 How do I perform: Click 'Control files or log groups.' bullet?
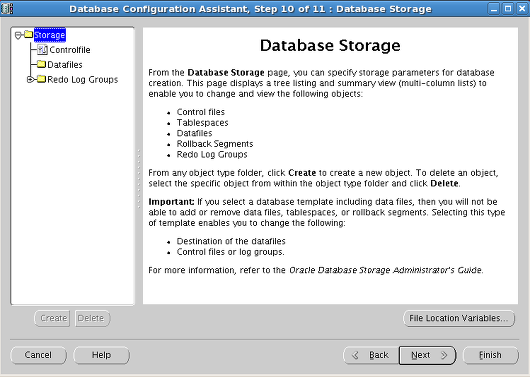pyautogui.click(x=231, y=252)
